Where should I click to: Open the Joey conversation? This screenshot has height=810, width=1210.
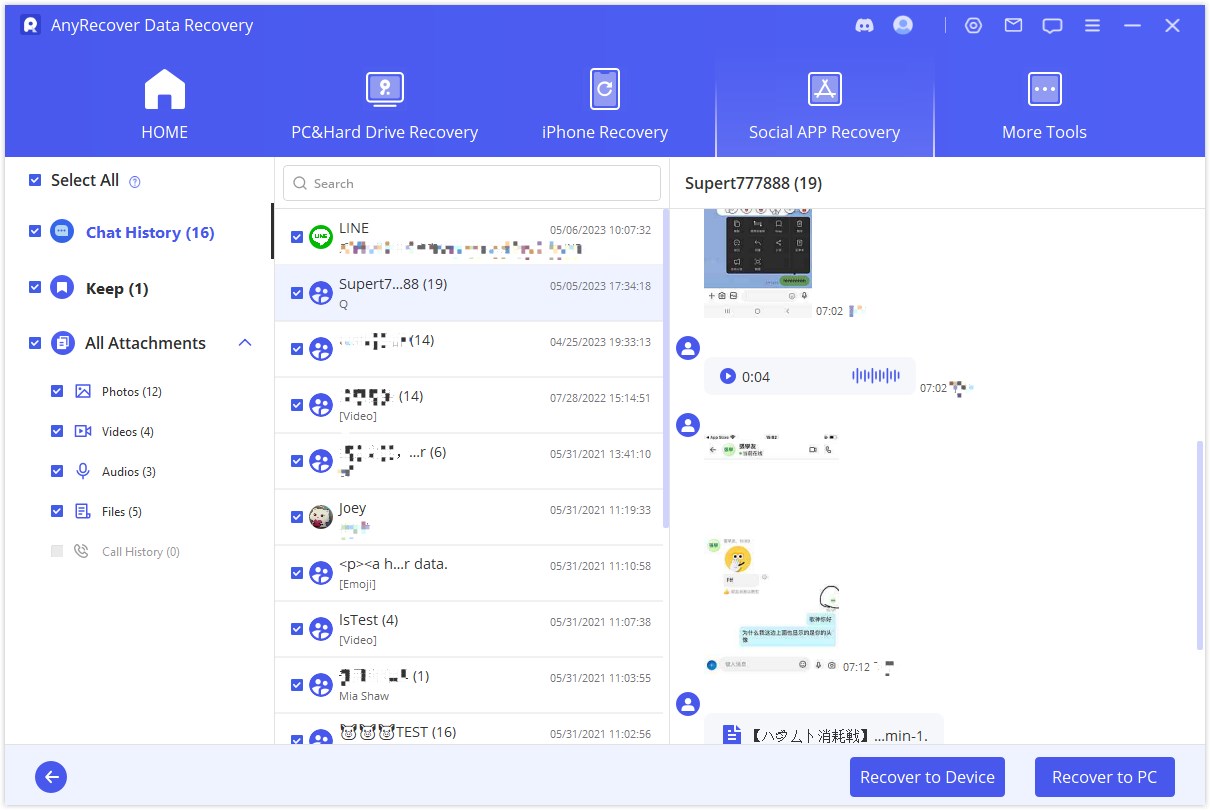coord(468,517)
